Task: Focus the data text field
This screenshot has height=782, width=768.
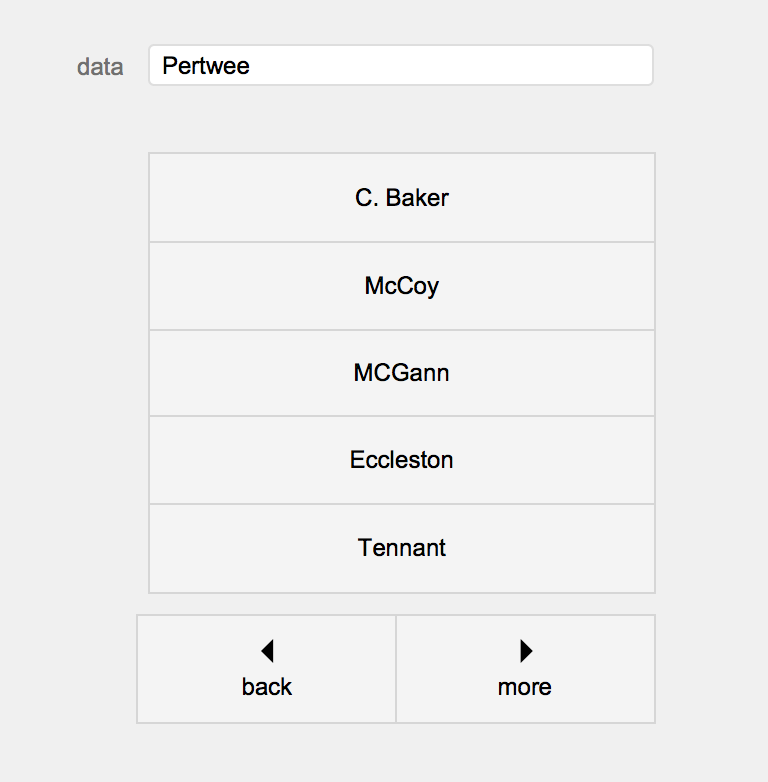Action: pos(400,66)
